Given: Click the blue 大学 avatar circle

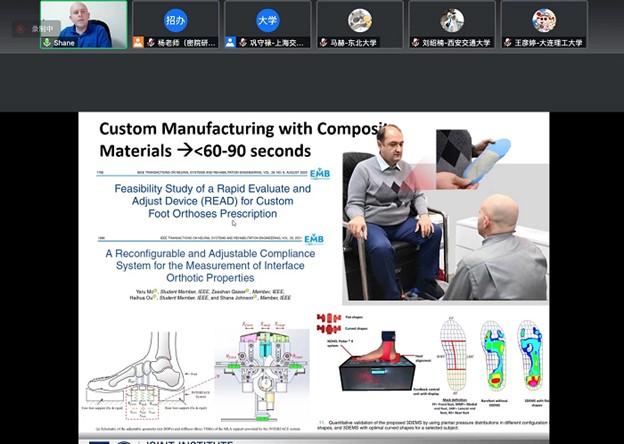Looking at the screenshot, I should point(268,20).
